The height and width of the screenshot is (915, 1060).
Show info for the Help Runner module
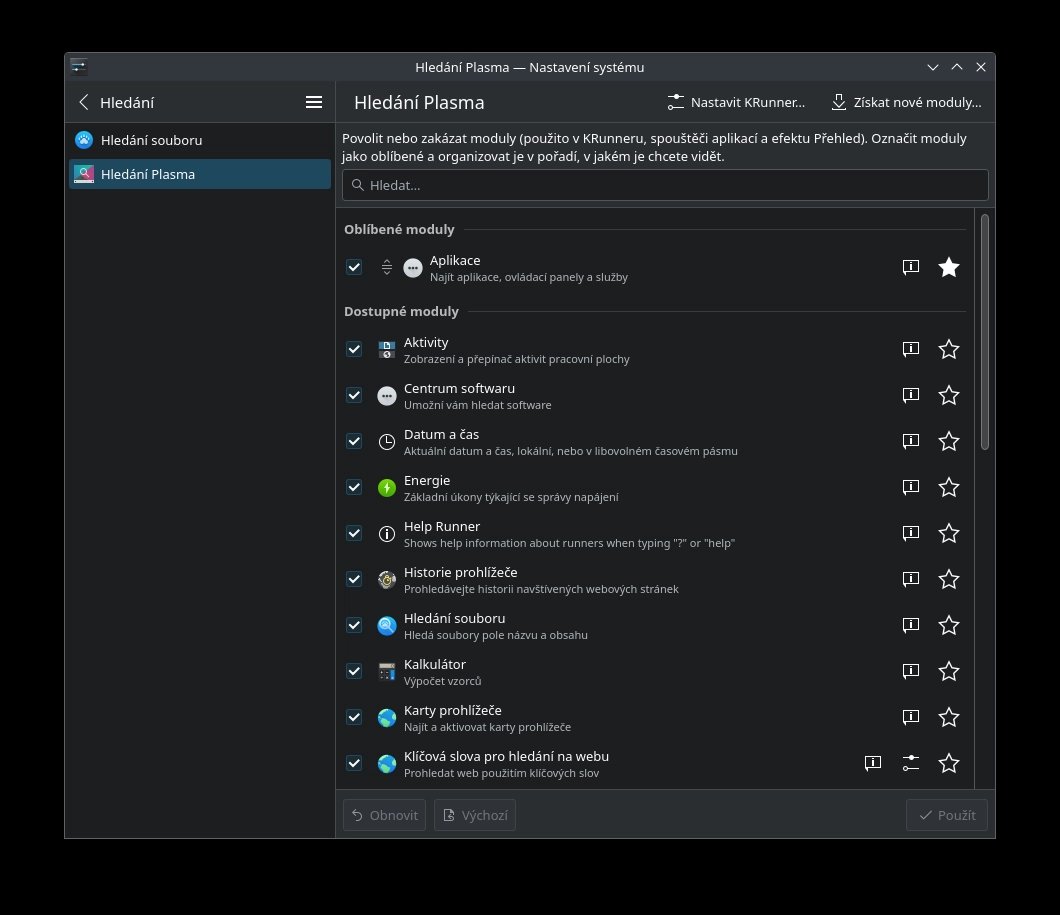pyautogui.click(x=910, y=533)
